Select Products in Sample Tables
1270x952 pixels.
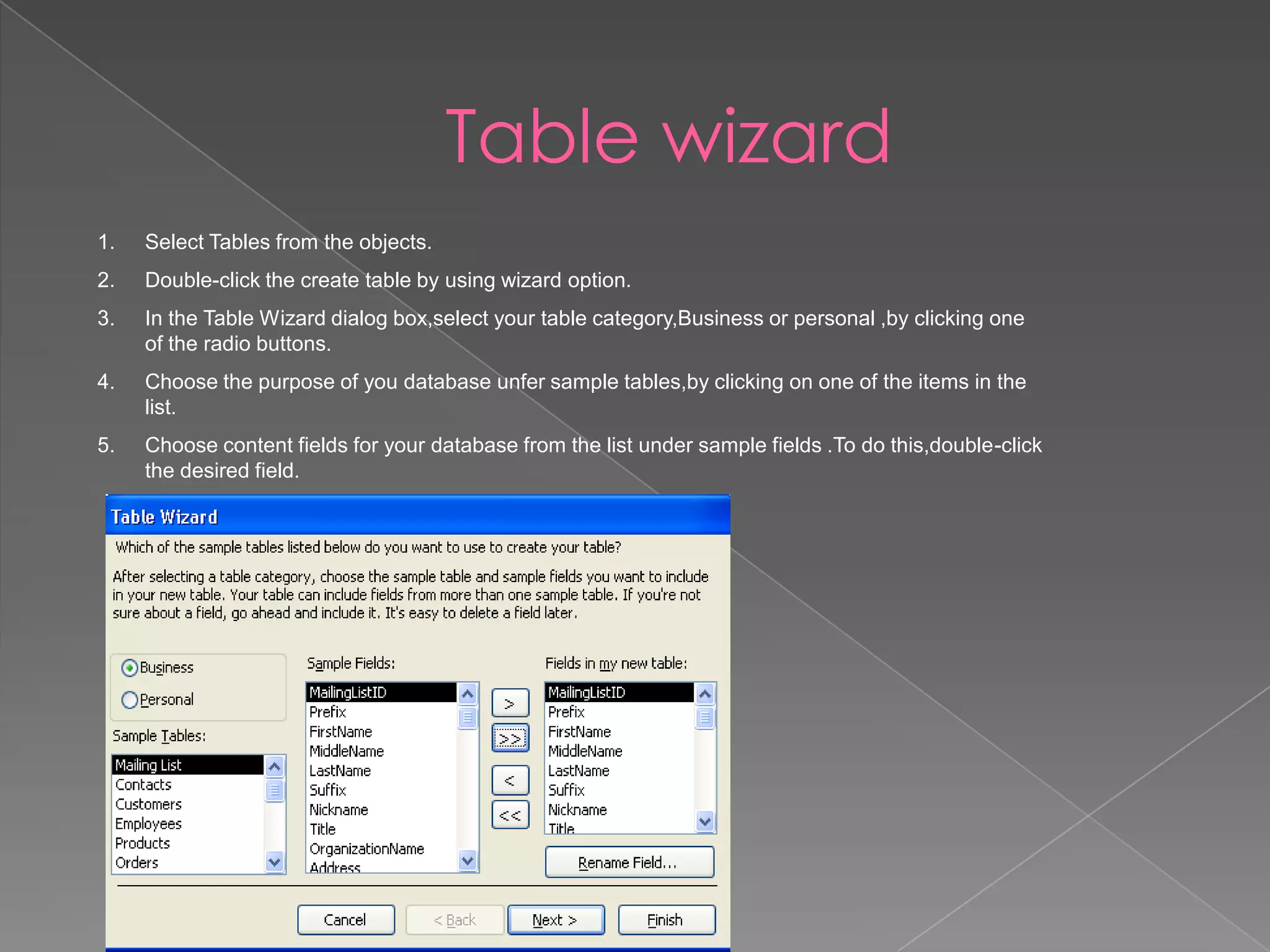(x=188, y=843)
